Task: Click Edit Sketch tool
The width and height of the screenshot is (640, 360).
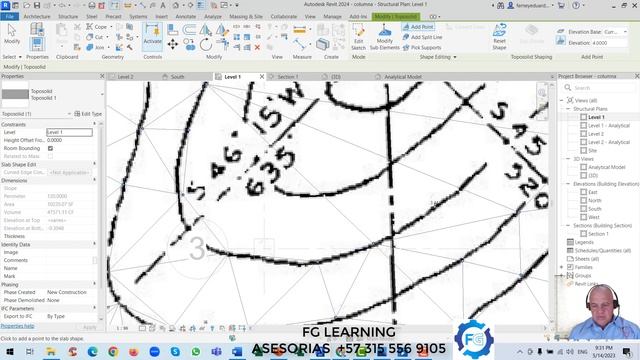Action: click(358, 37)
